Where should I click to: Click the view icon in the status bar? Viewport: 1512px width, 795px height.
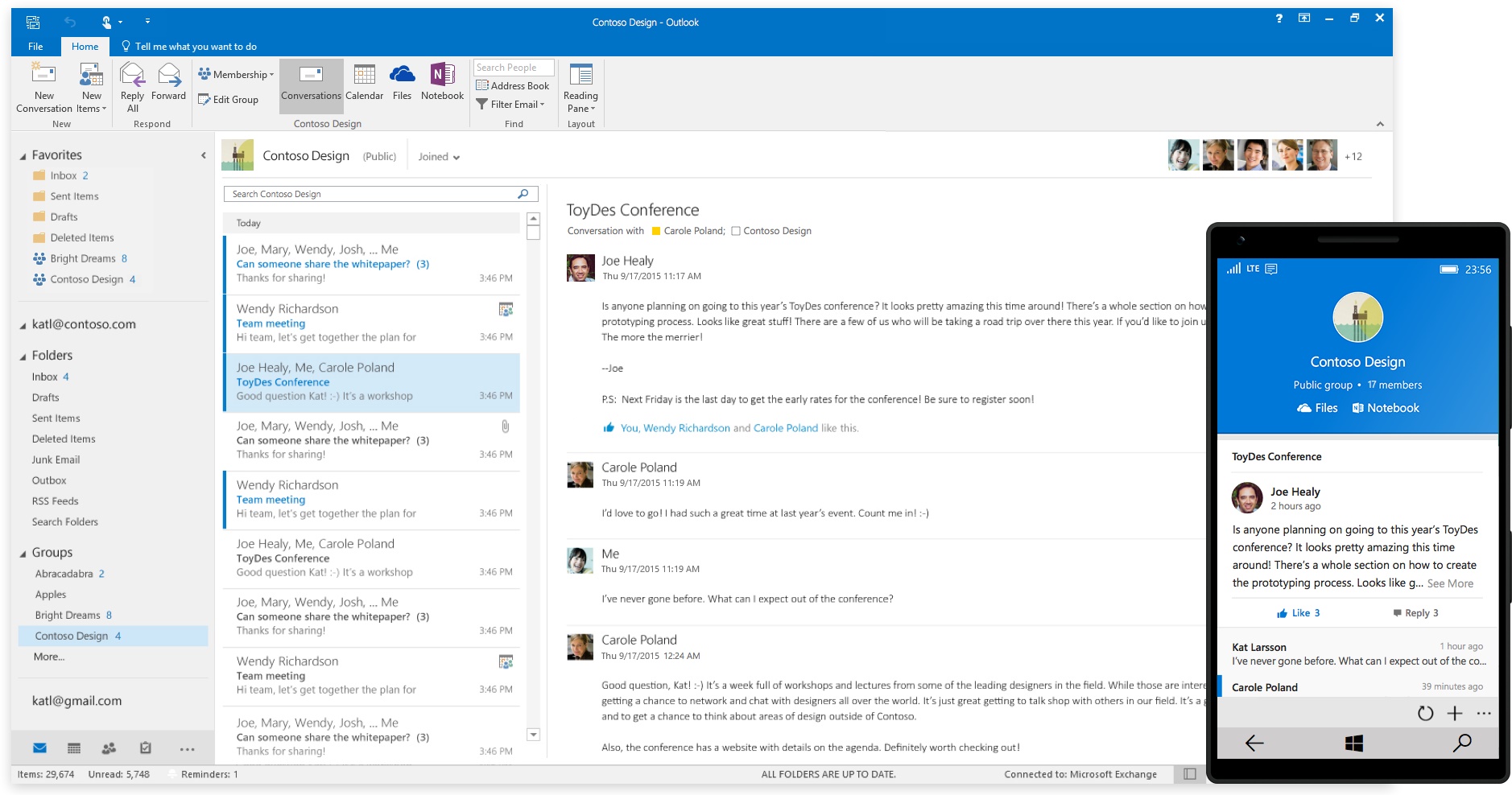pos(1190,774)
